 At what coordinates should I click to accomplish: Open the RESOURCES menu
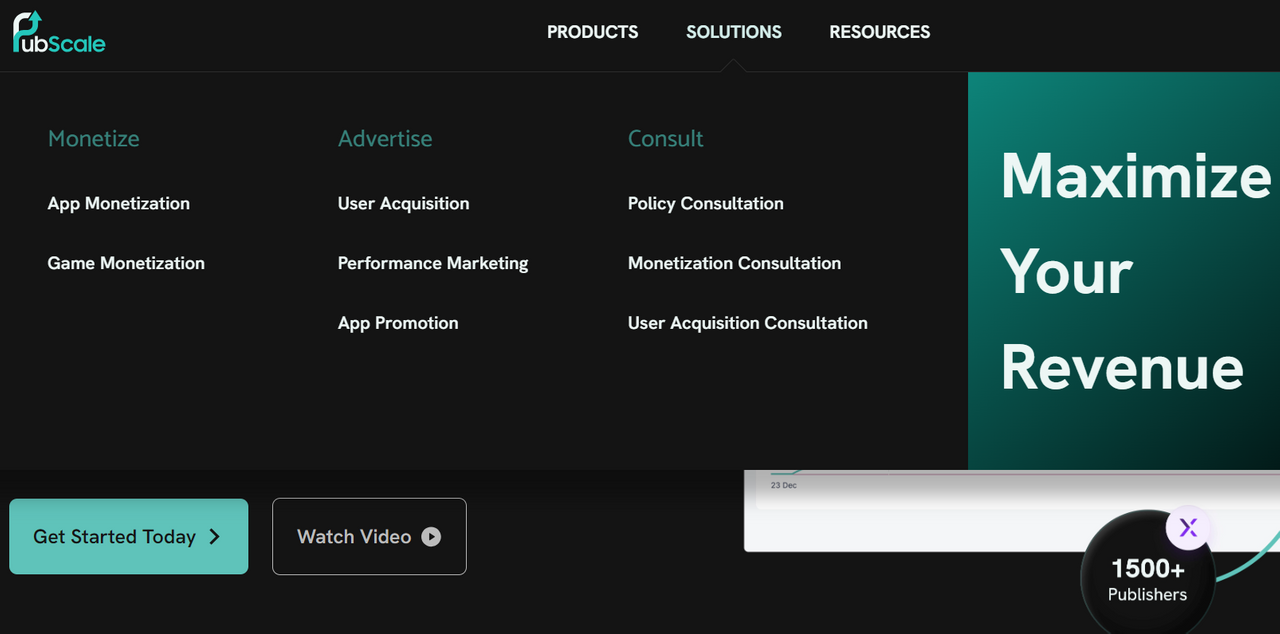point(880,32)
